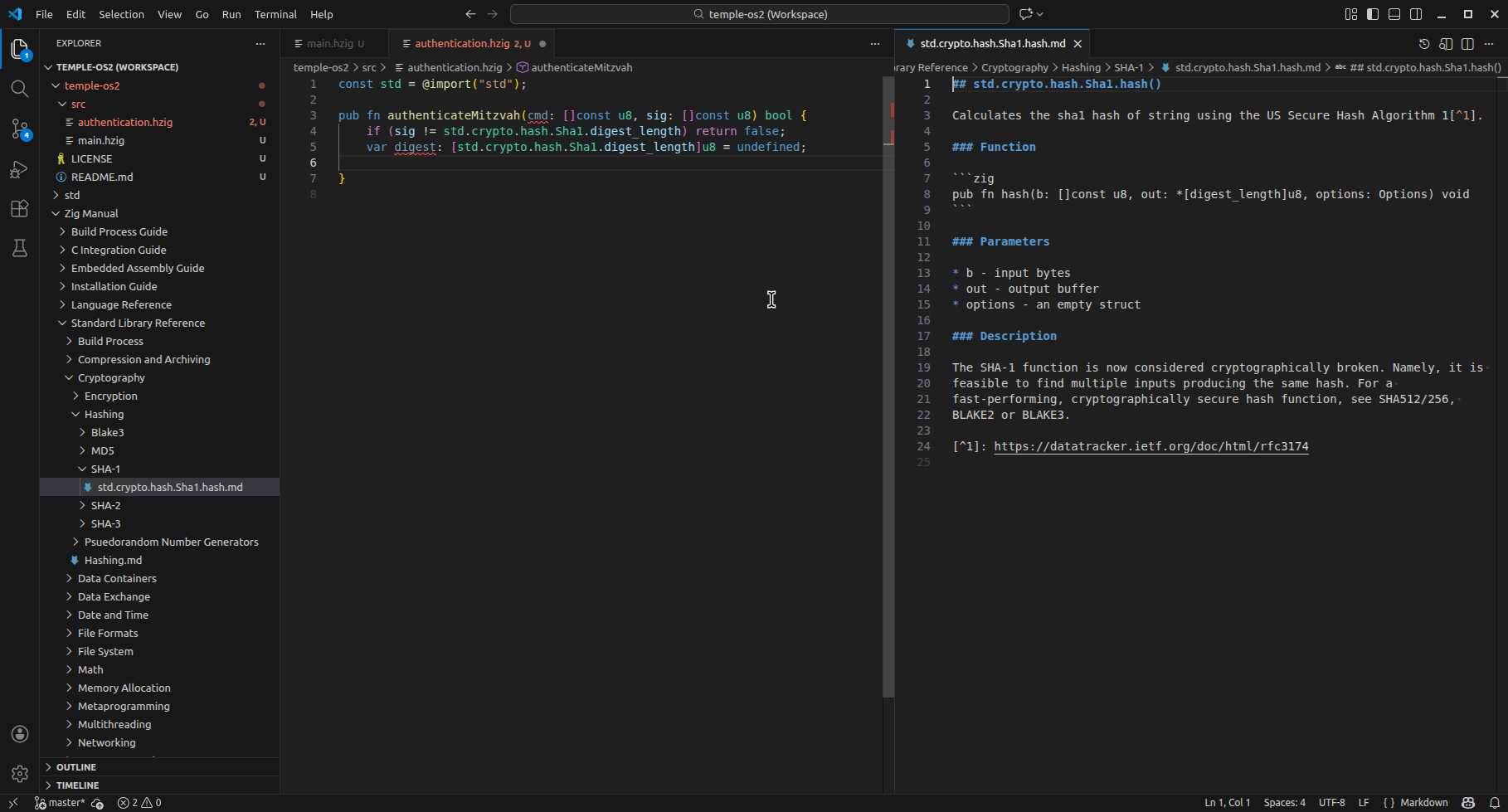Viewport: 1508px width, 812px height.
Task: Click the Manage gear icon
Action: click(20, 774)
